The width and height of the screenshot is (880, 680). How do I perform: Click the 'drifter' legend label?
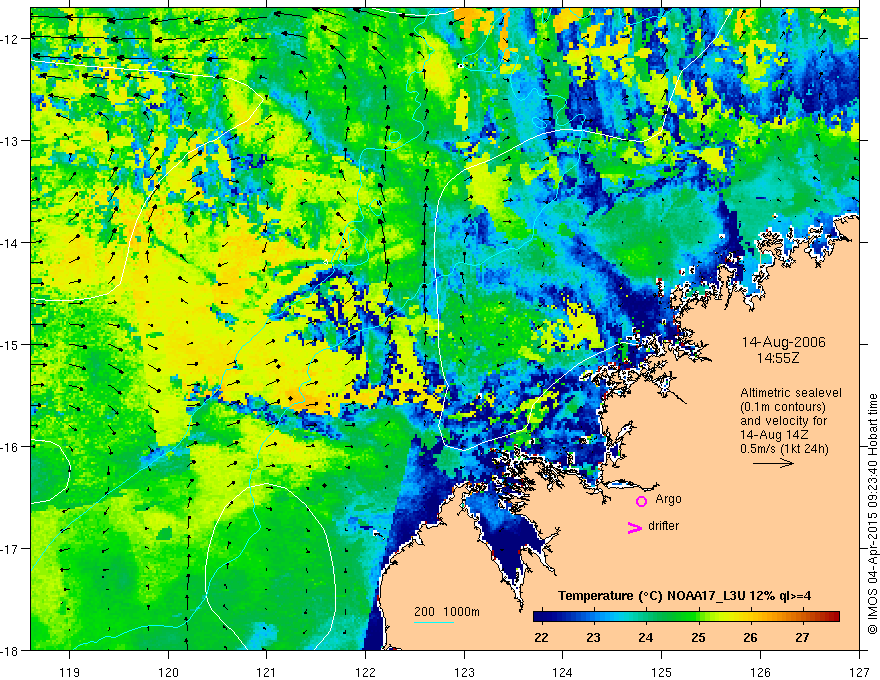coord(663,526)
